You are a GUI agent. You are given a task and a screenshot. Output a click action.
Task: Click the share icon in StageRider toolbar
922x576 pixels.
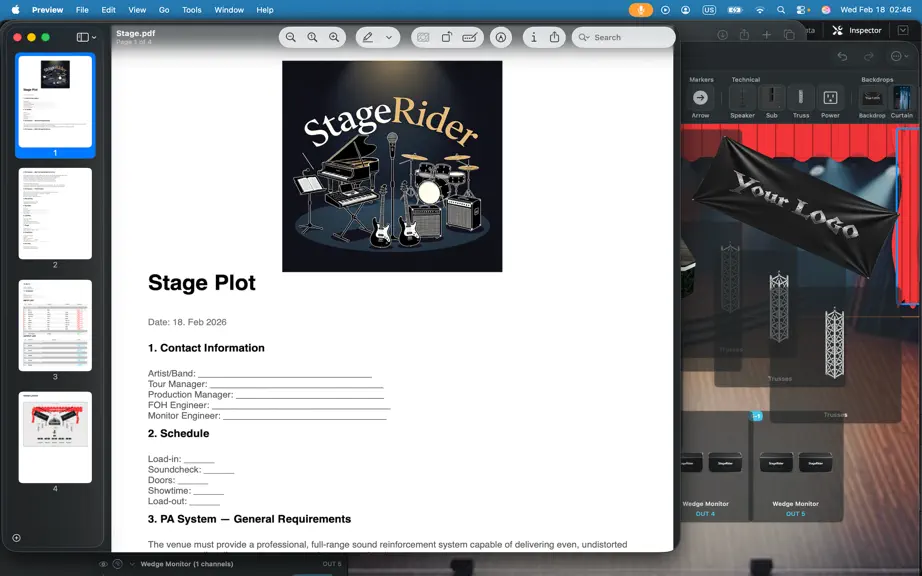[744, 35]
